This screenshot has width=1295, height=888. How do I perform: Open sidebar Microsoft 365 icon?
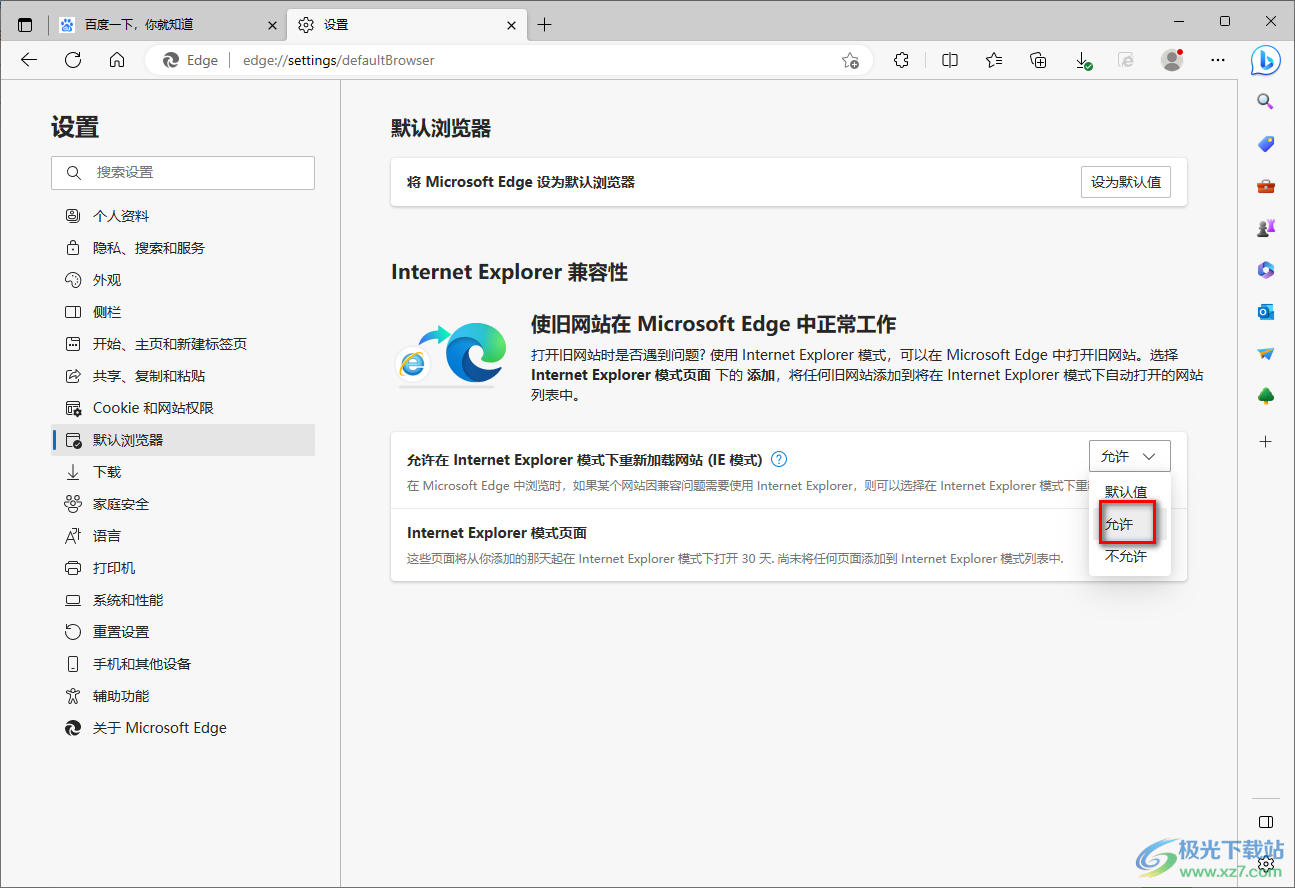1266,270
